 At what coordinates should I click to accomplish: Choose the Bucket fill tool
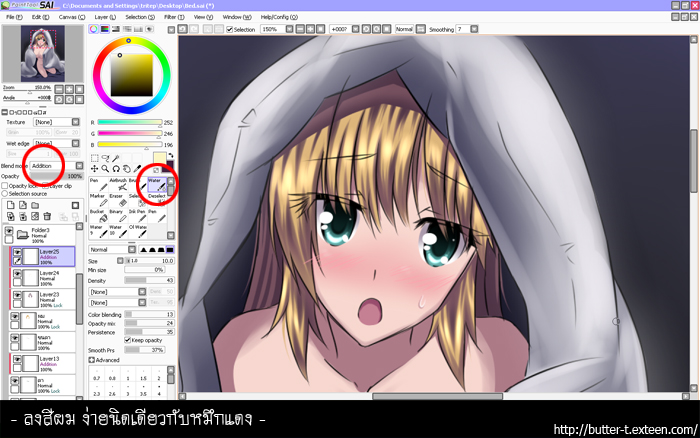99,216
